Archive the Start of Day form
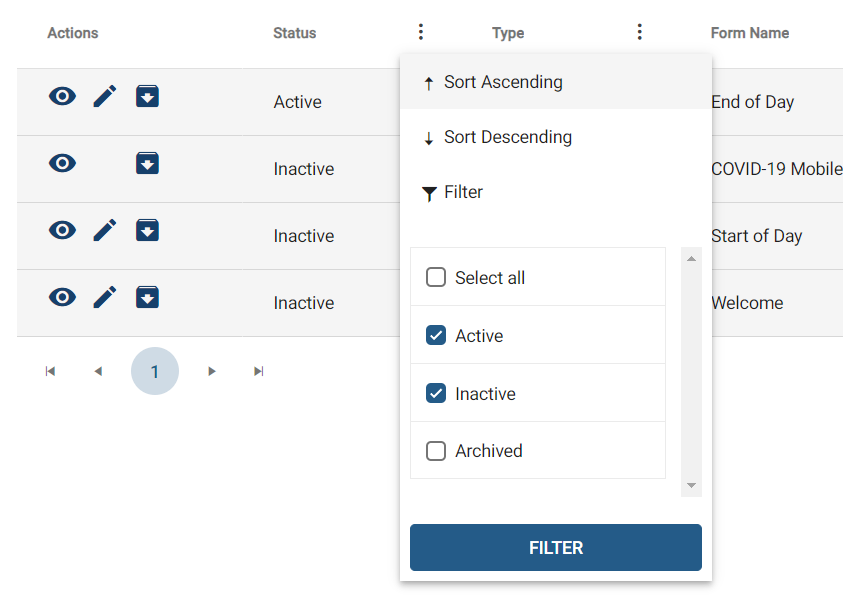 pos(147,230)
